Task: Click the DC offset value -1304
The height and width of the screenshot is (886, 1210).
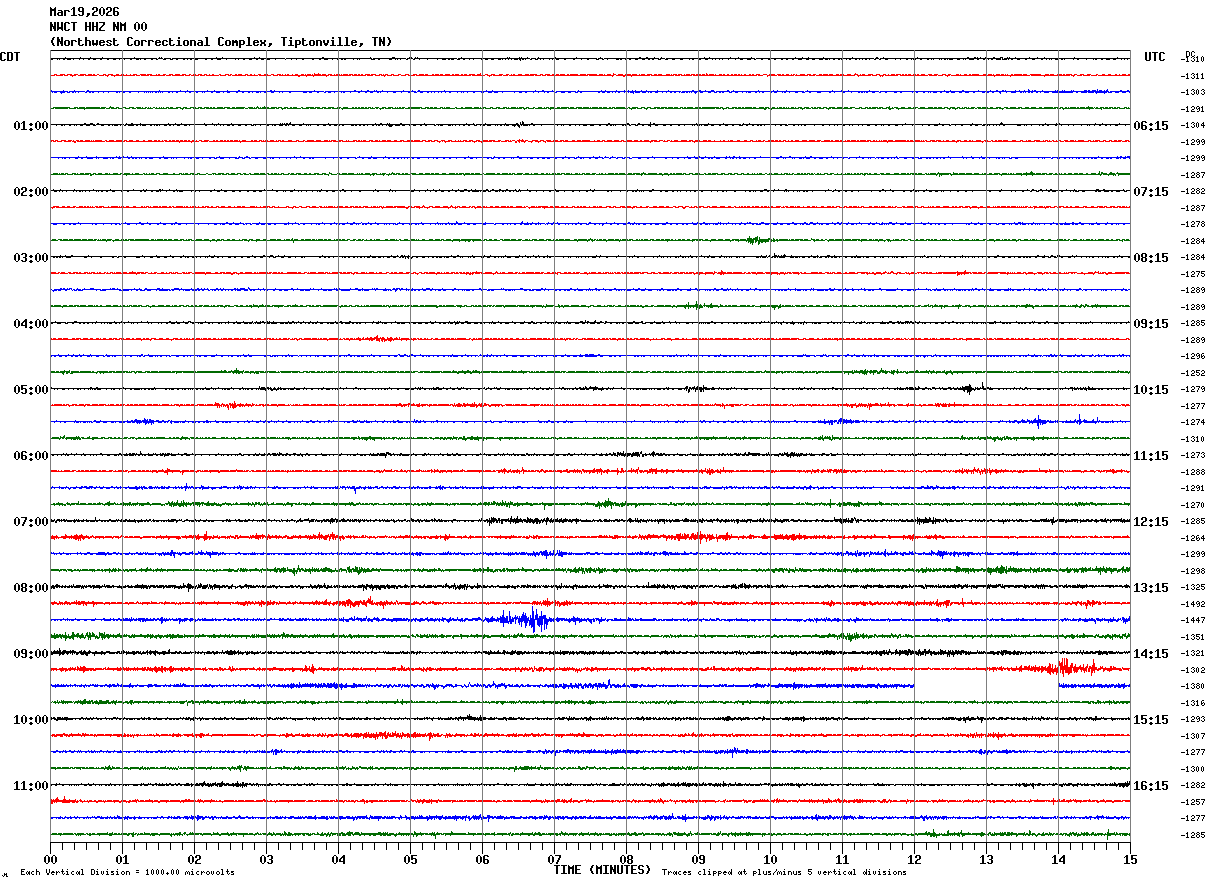Action: [1193, 126]
